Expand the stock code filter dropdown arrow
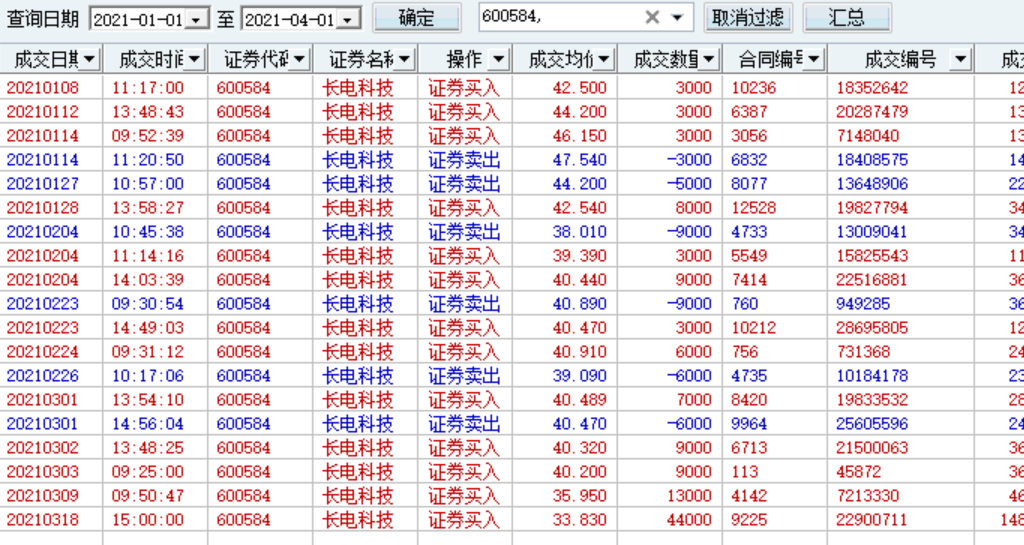The image size is (1024, 545). pyautogui.click(x=677, y=18)
